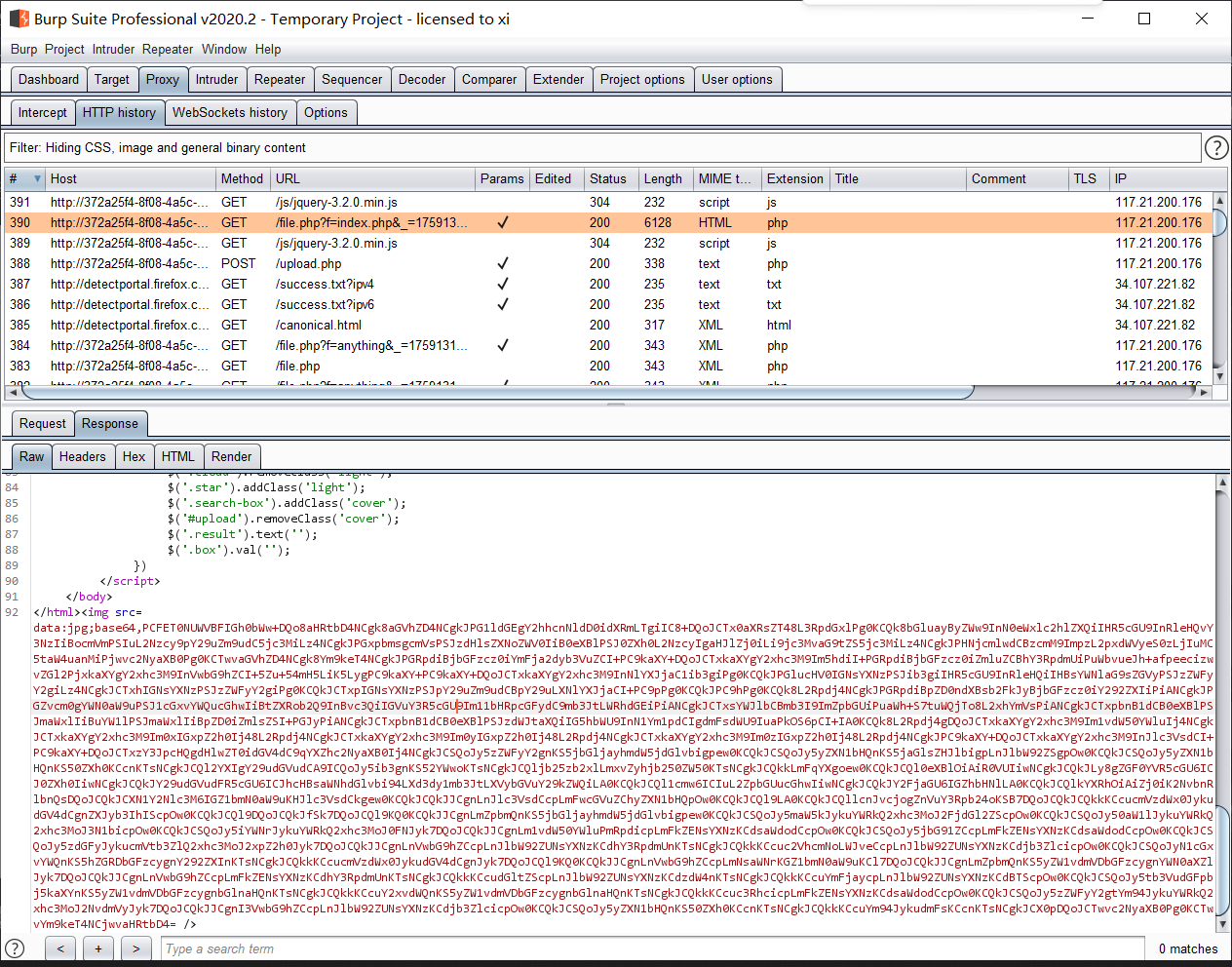Open the Intruder menu in menu bar

tap(113, 49)
